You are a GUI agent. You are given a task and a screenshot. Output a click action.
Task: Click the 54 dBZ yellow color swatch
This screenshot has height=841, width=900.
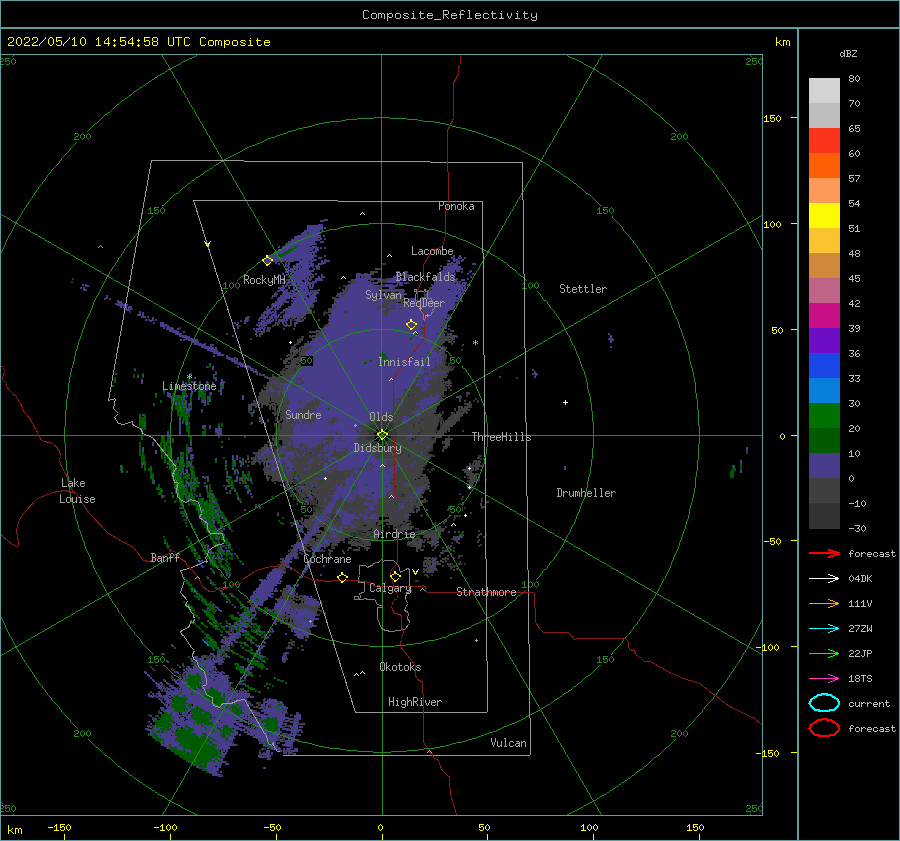[x=824, y=215]
